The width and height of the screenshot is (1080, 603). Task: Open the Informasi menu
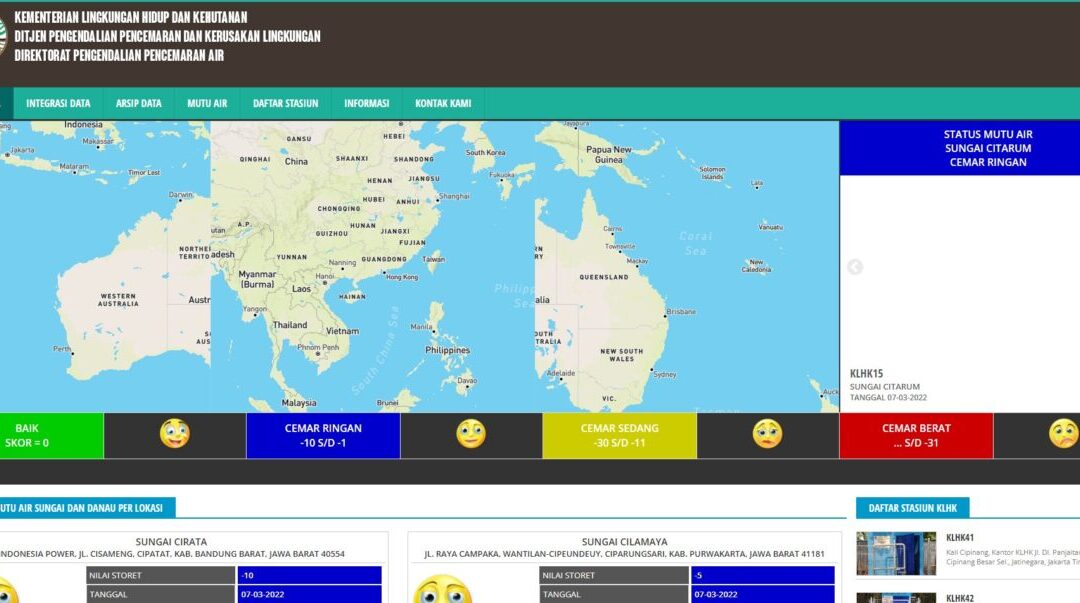pyautogui.click(x=366, y=103)
